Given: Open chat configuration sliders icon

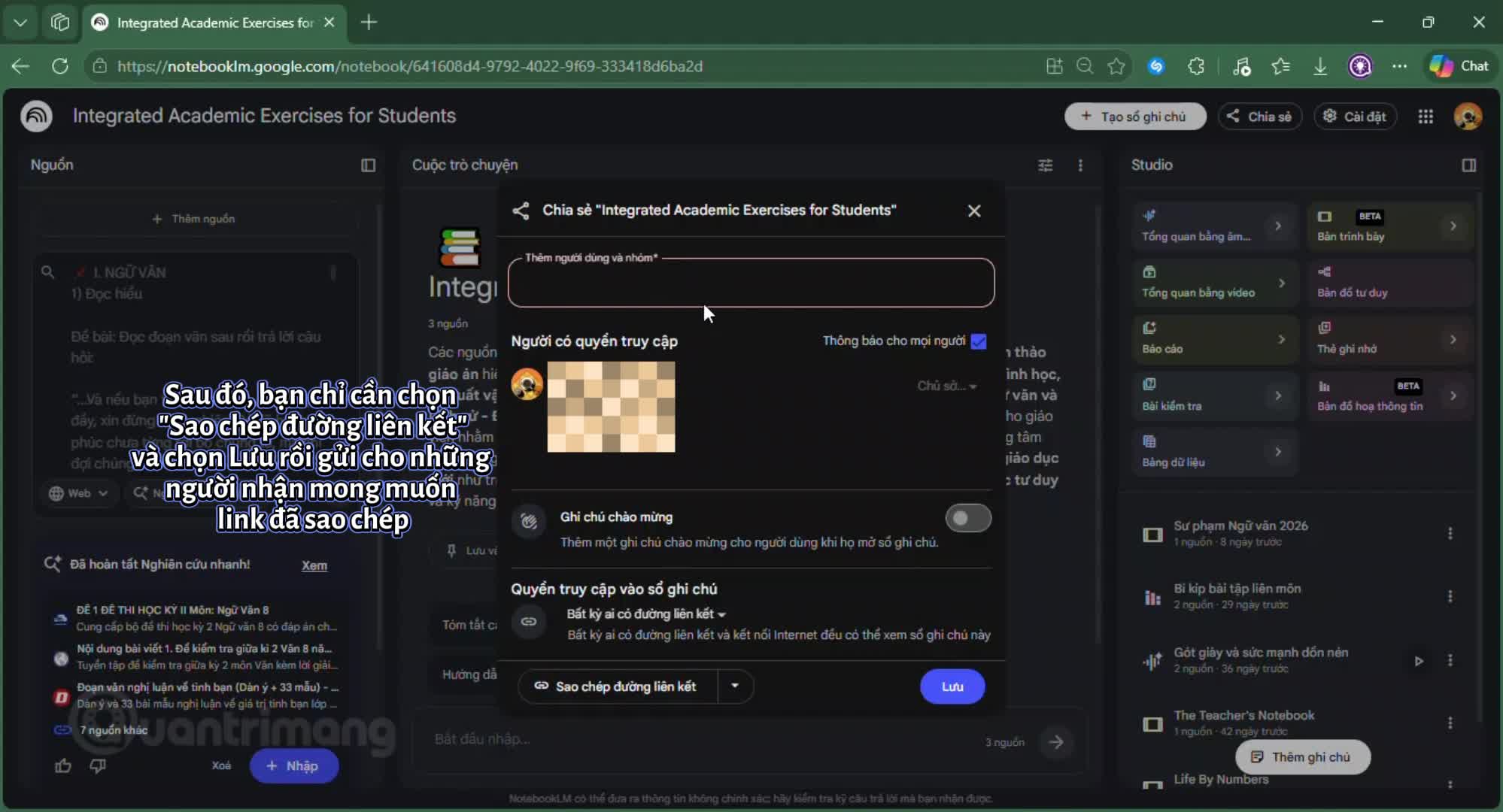Looking at the screenshot, I should click(x=1046, y=165).
